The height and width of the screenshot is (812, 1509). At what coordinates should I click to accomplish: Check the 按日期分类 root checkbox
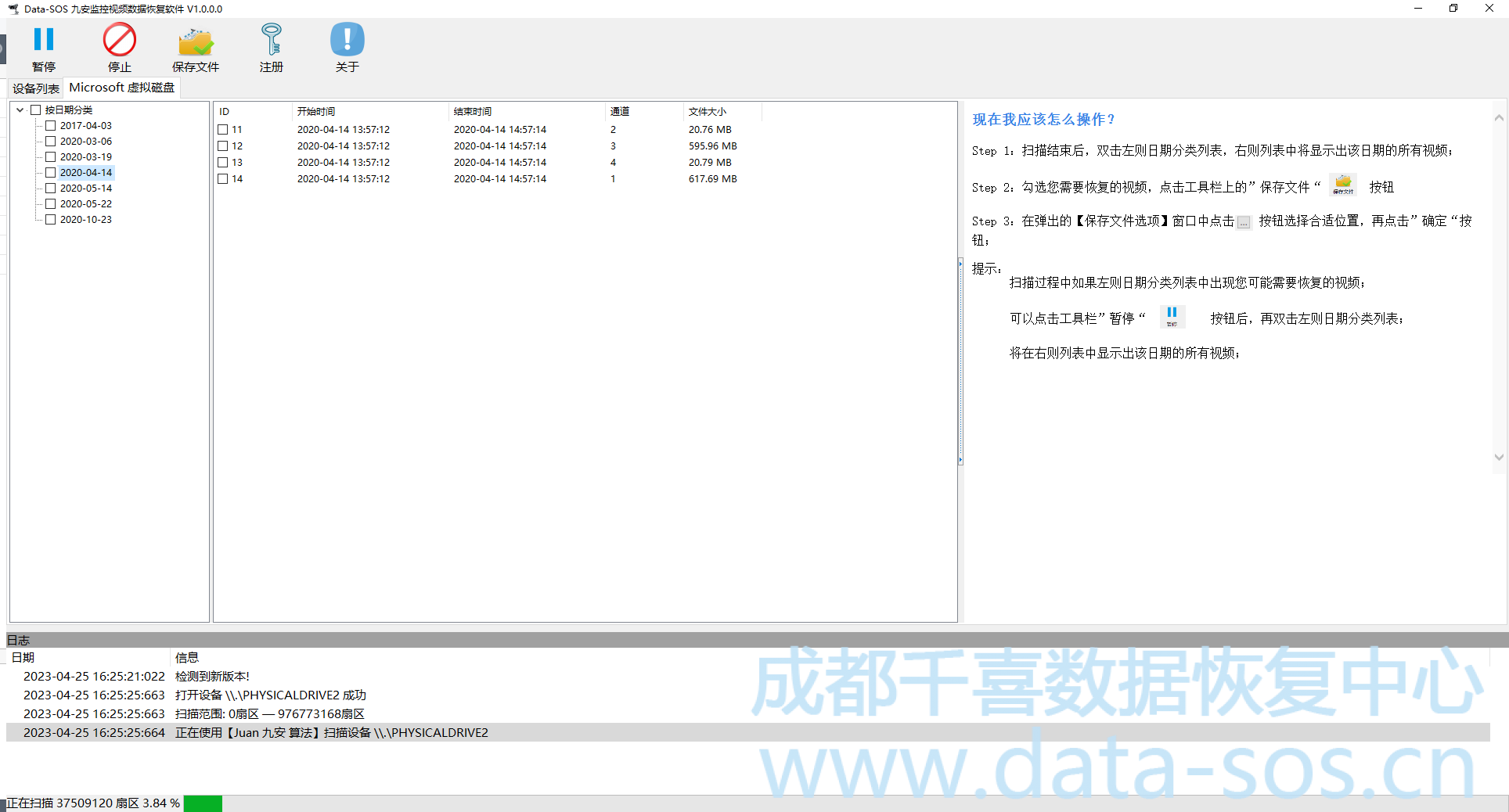[x=35, y=110]
